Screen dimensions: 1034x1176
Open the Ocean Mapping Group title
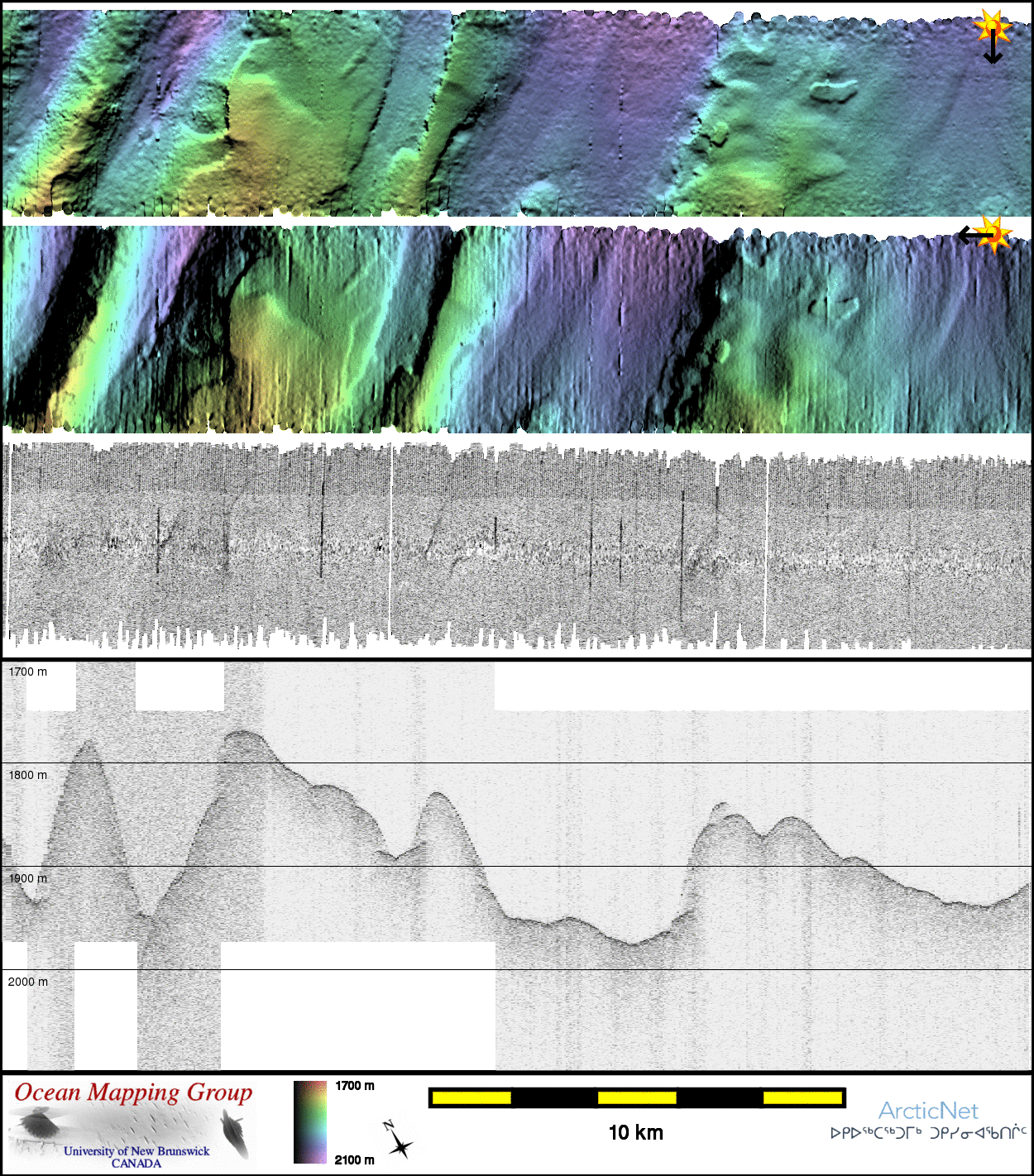pyautogui.click(x=133, y=1092)
